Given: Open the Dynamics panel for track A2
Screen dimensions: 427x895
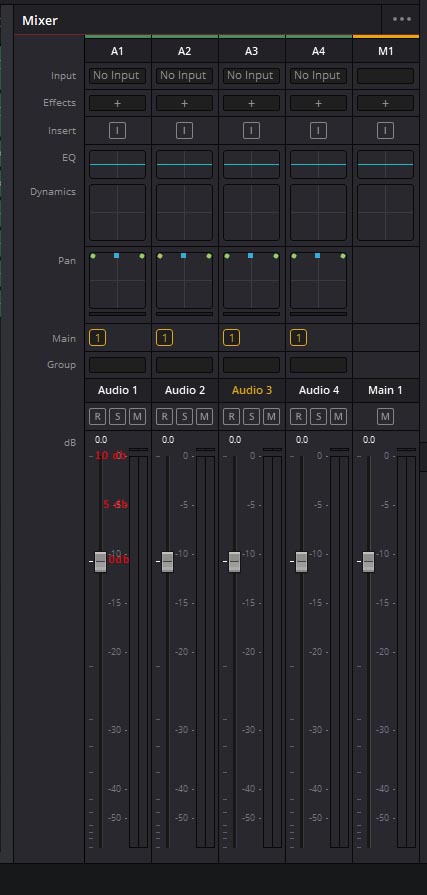Looking at the screenshot, I should pos(184,212).
